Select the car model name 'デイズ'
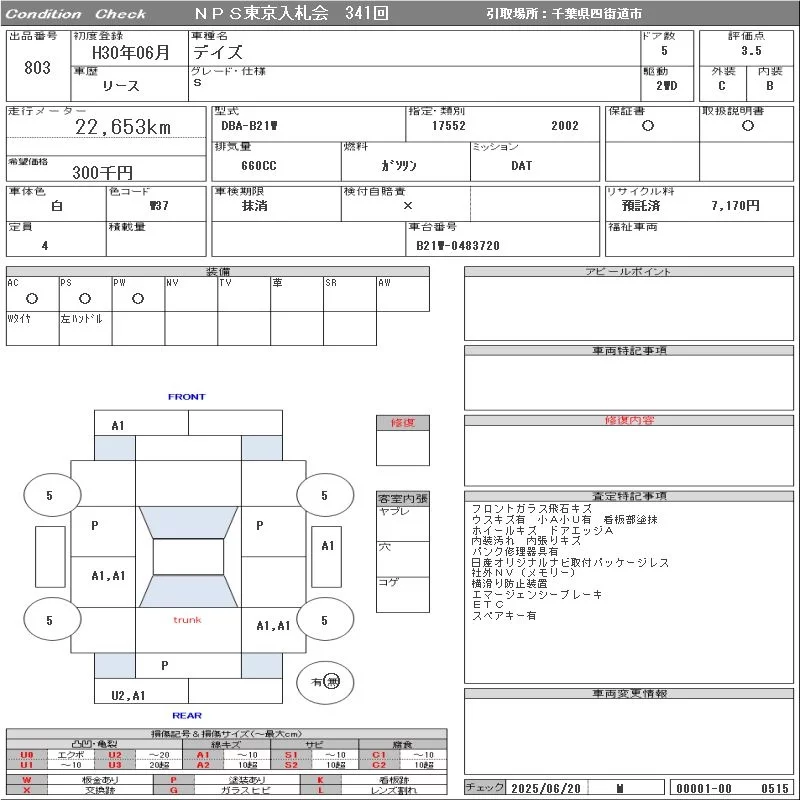800x800 pixels. tap(218, 52)
